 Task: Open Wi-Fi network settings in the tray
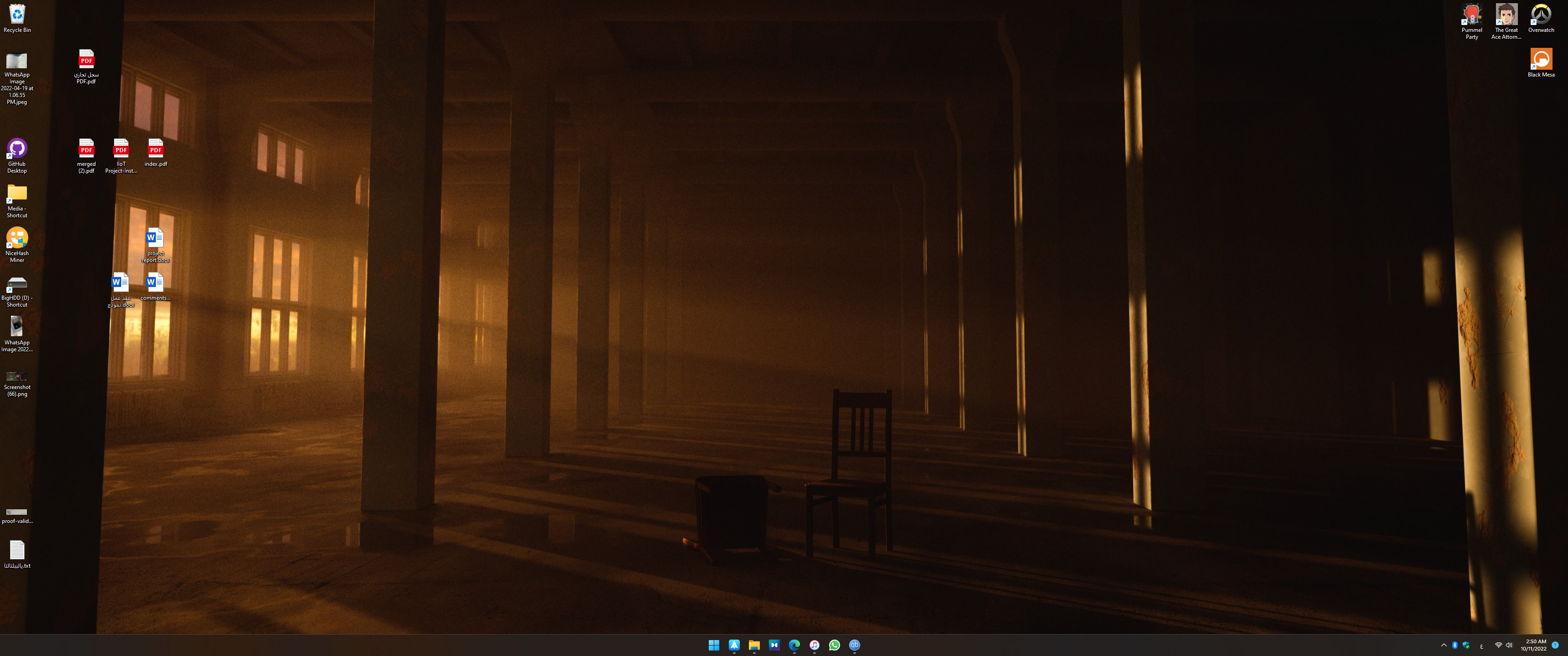tap(1499, 645)
